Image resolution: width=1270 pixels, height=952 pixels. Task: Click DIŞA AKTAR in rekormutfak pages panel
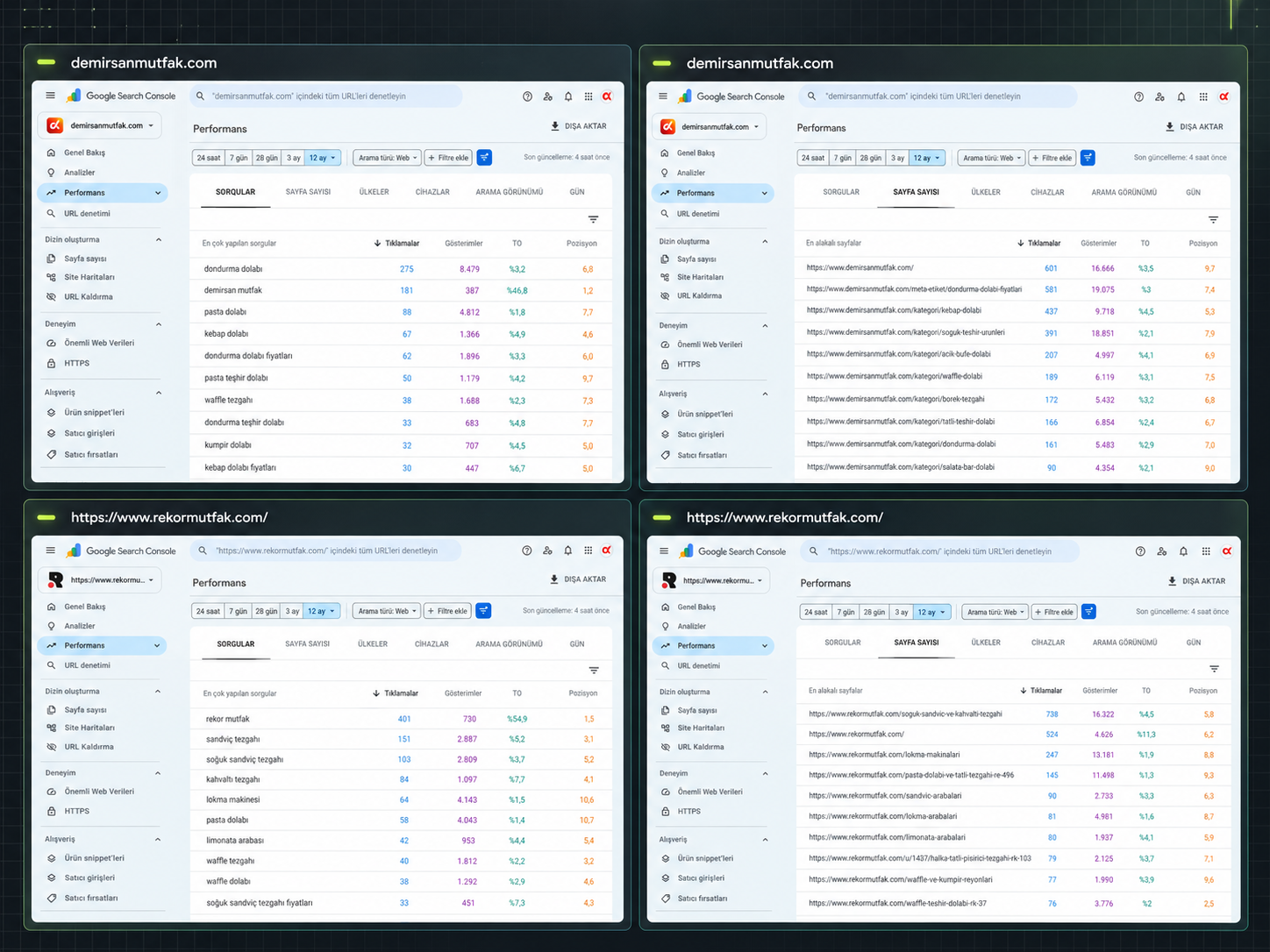pos(1196,581)
